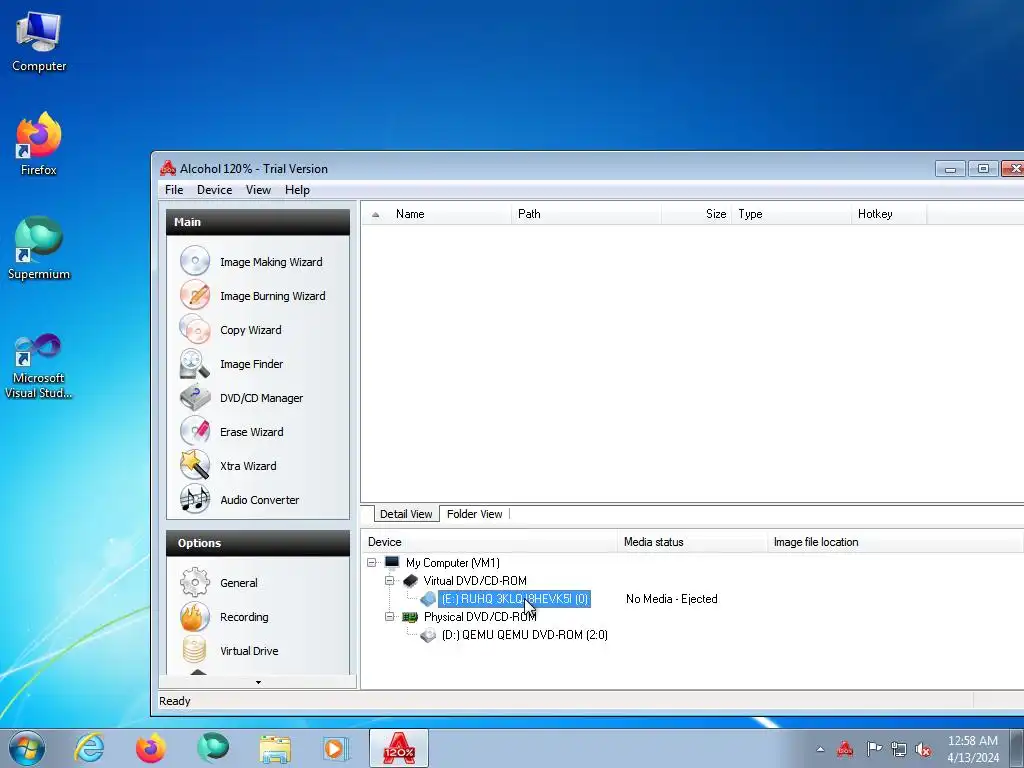Open Windows Media Player in taskbar
Screen dimensions: 1024x768
[336, 748]
